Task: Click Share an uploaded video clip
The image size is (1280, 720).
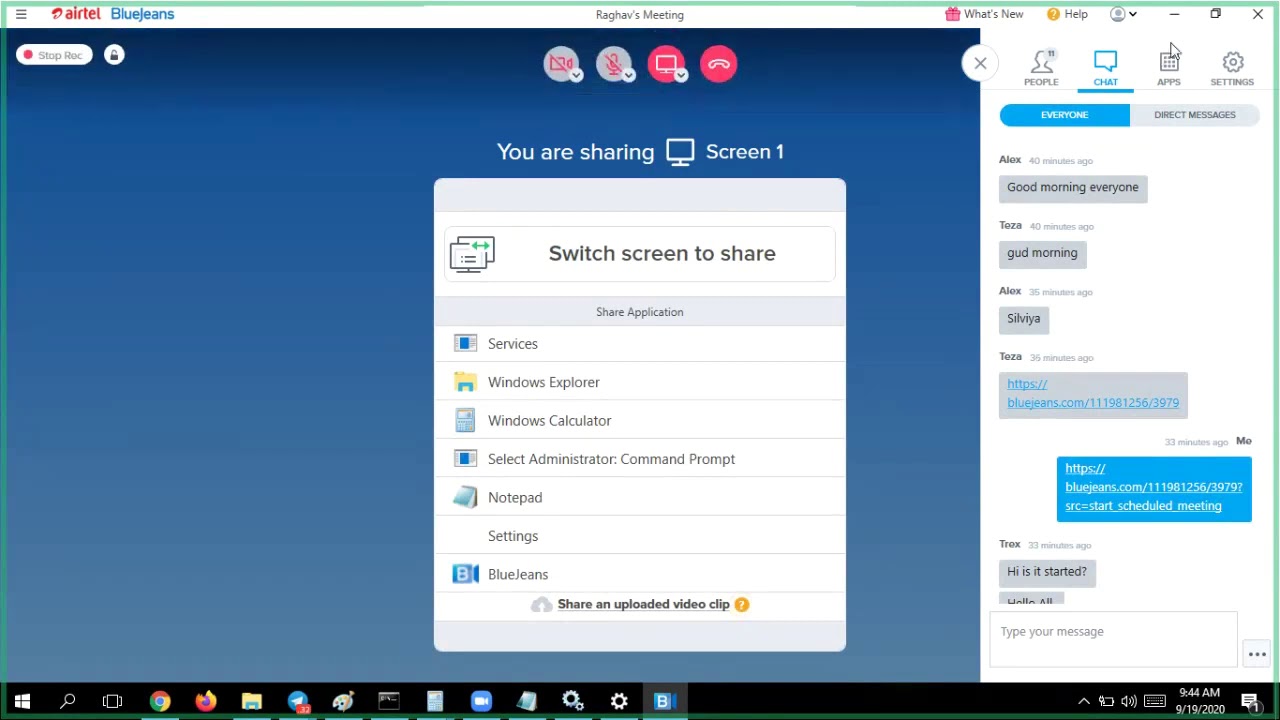Action: tap(643, 604)
